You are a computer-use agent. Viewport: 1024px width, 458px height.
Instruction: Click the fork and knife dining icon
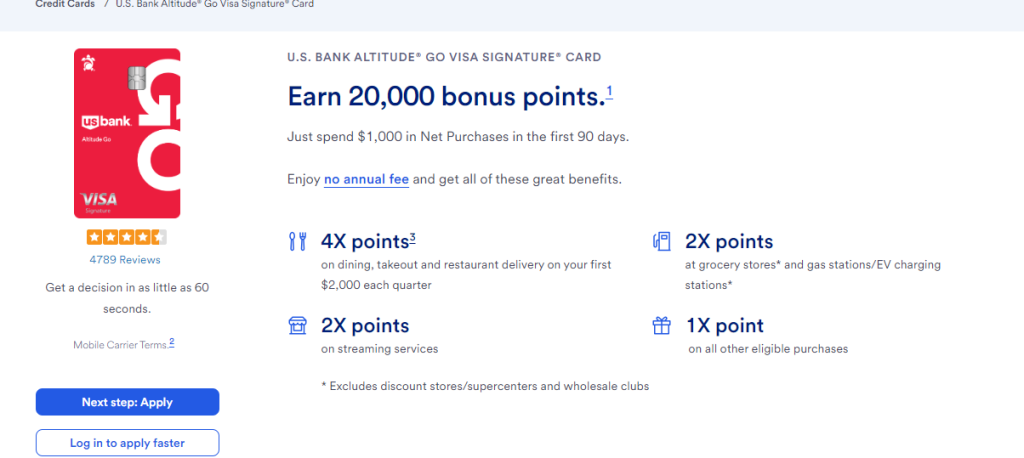[x=297, y=241]
